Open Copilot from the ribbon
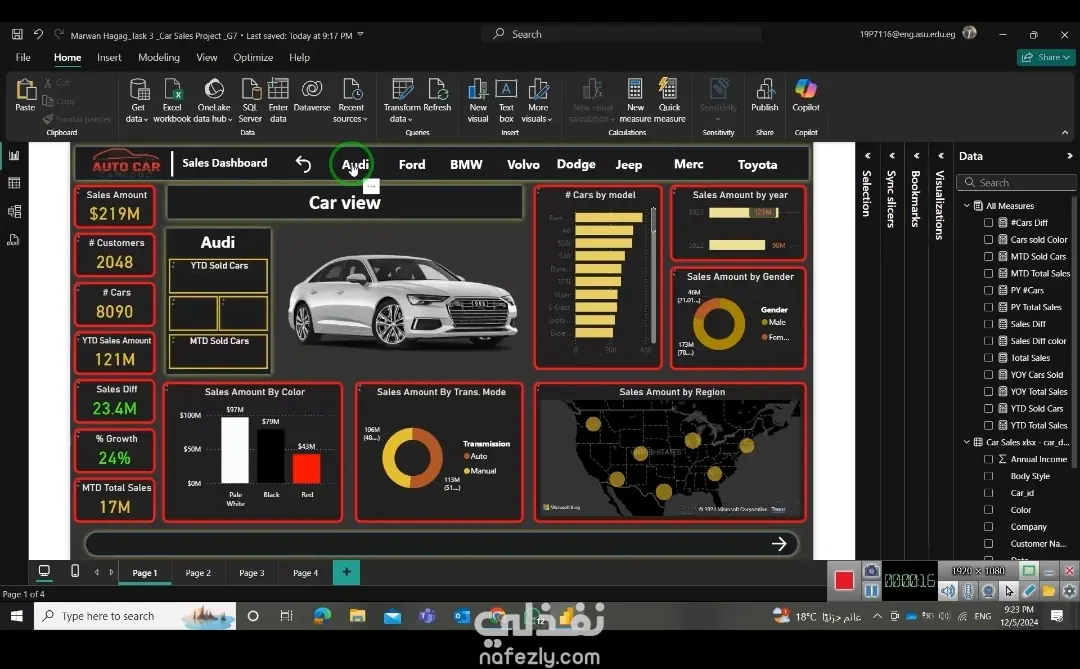 (x=806, y=95)
